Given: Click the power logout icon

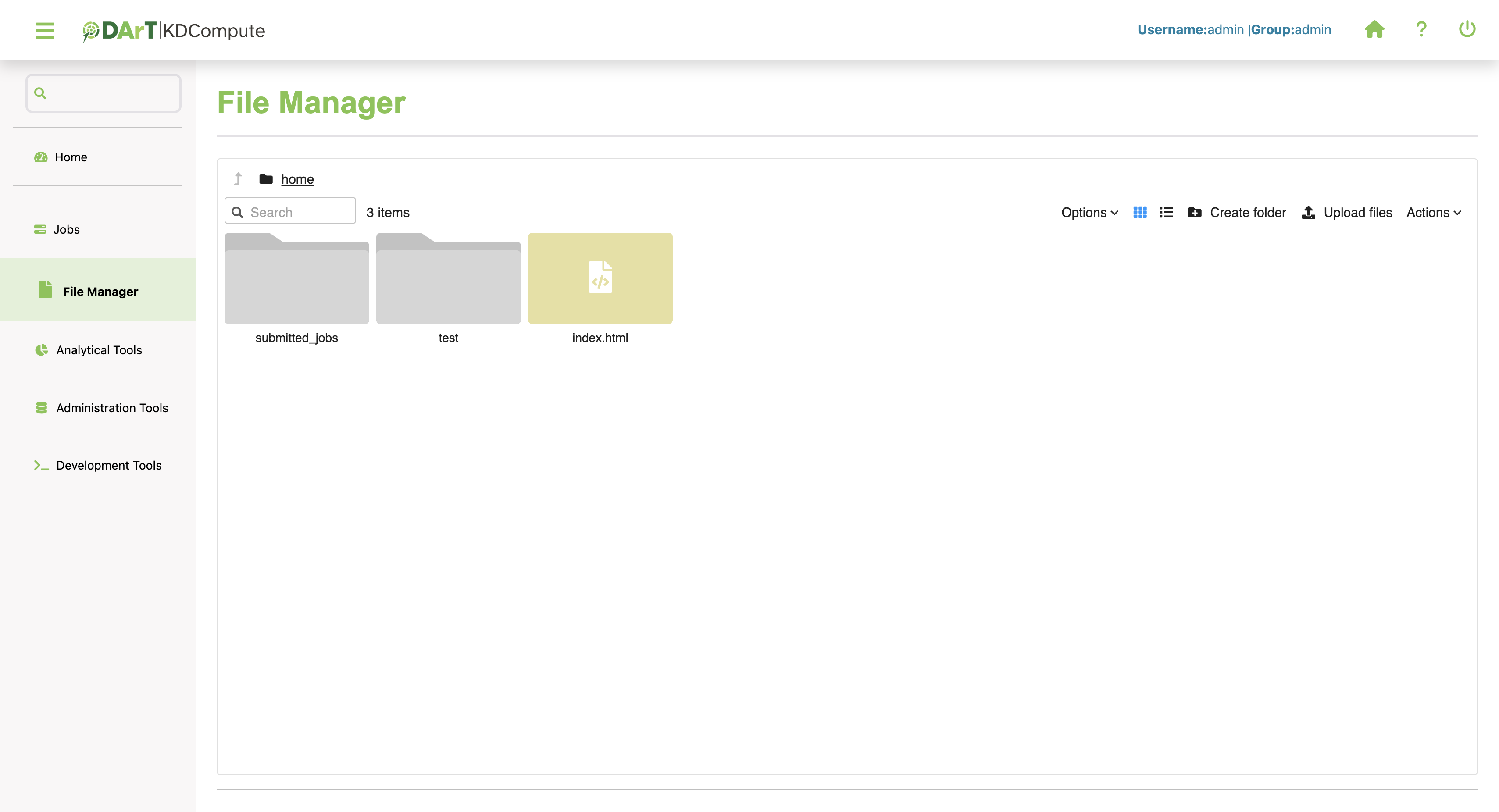Looking at the screenshot, I should click(1467, 29).
